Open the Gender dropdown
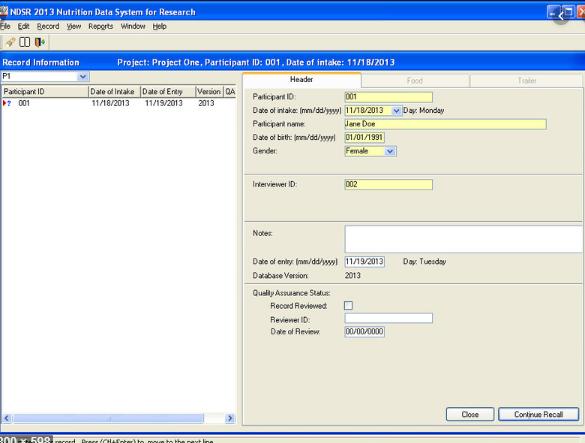The image size is (585, 443). pyautogui.click(x=390, y=151)
